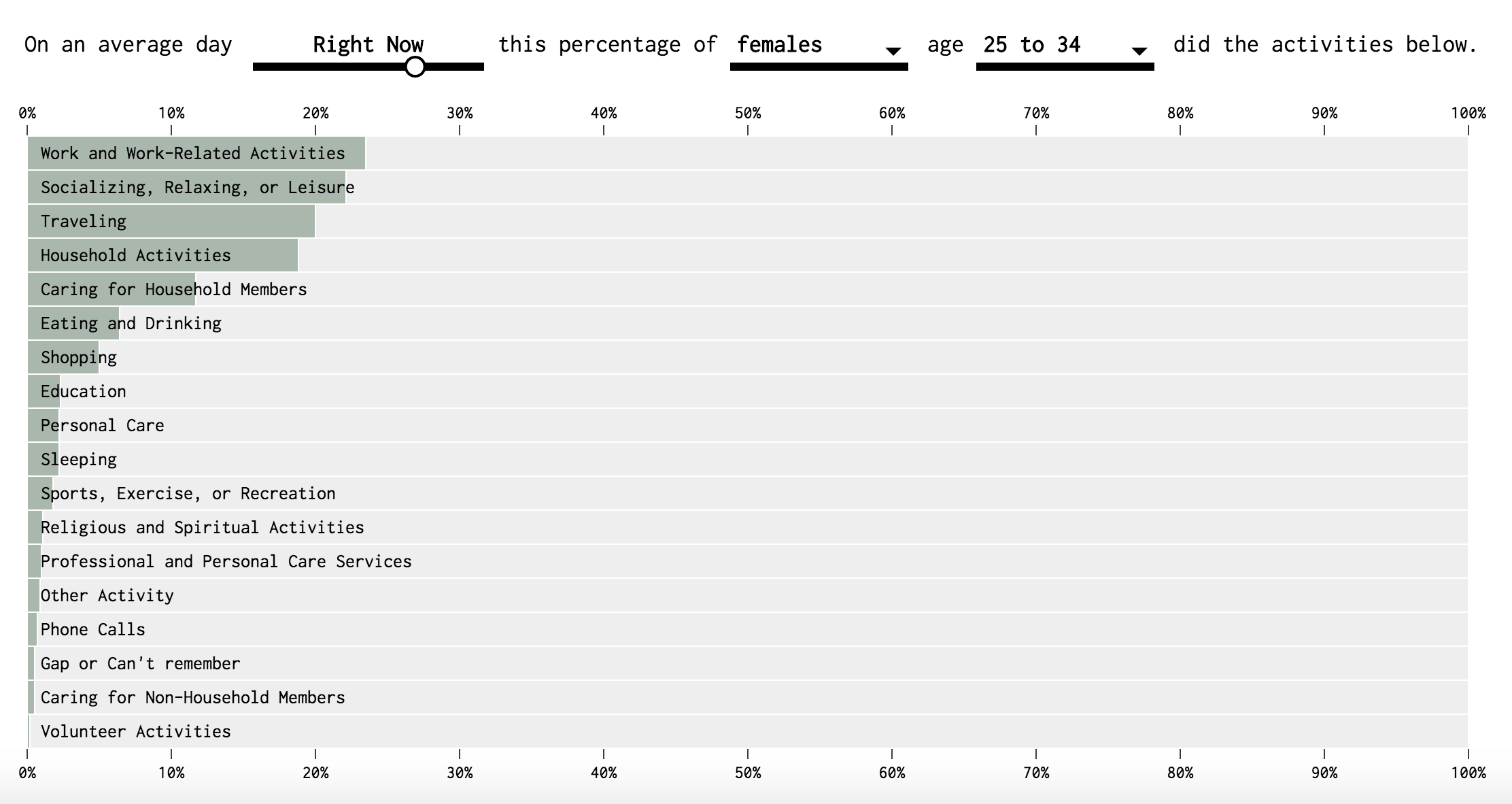Select the Personal Care row
This screenshot has width=1512, height=804.
pyautogui.click(x=748, y=425)
